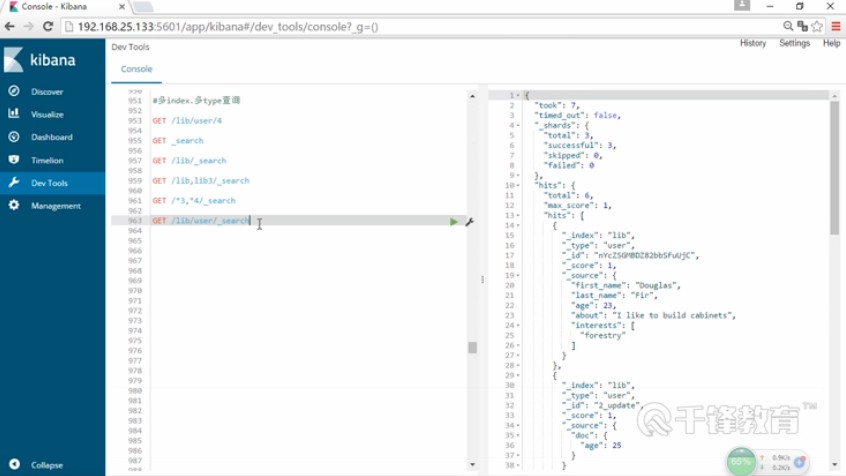Collapse the first hit at line 14
The height and width of the screenshot is (476, 846).
[518, 225]
